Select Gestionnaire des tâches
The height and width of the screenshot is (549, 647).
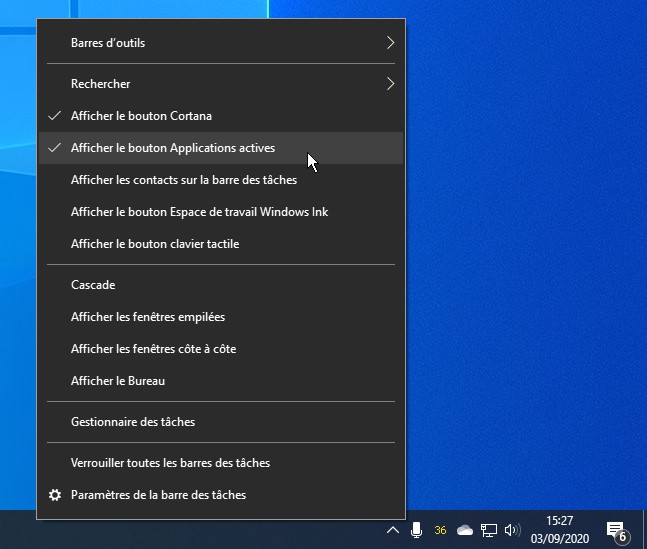[x=133, y=422]
